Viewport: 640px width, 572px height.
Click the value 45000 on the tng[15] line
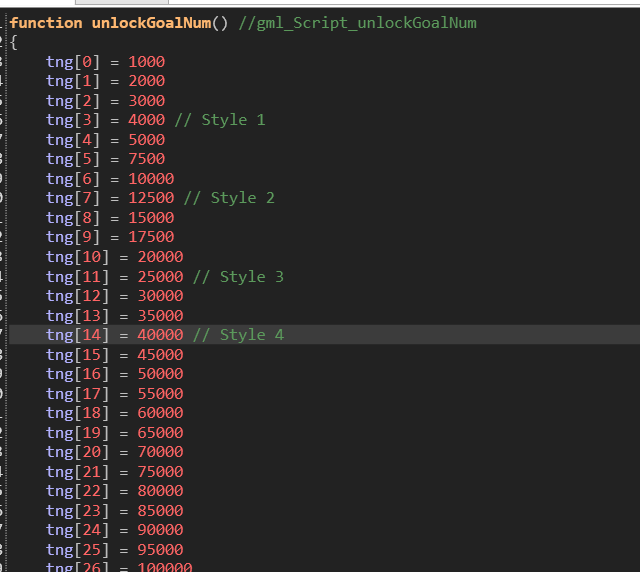(160, 355)
